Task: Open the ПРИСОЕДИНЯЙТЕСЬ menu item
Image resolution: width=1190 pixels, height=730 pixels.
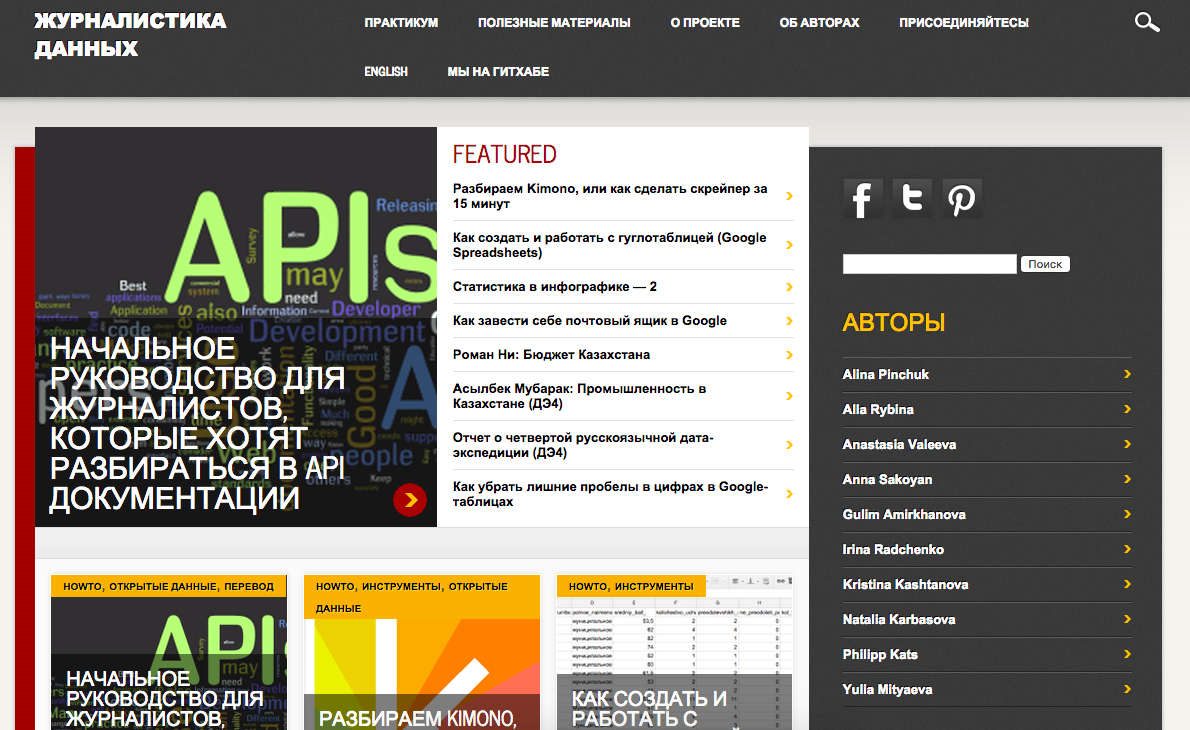Action: (x=964, y=23)
